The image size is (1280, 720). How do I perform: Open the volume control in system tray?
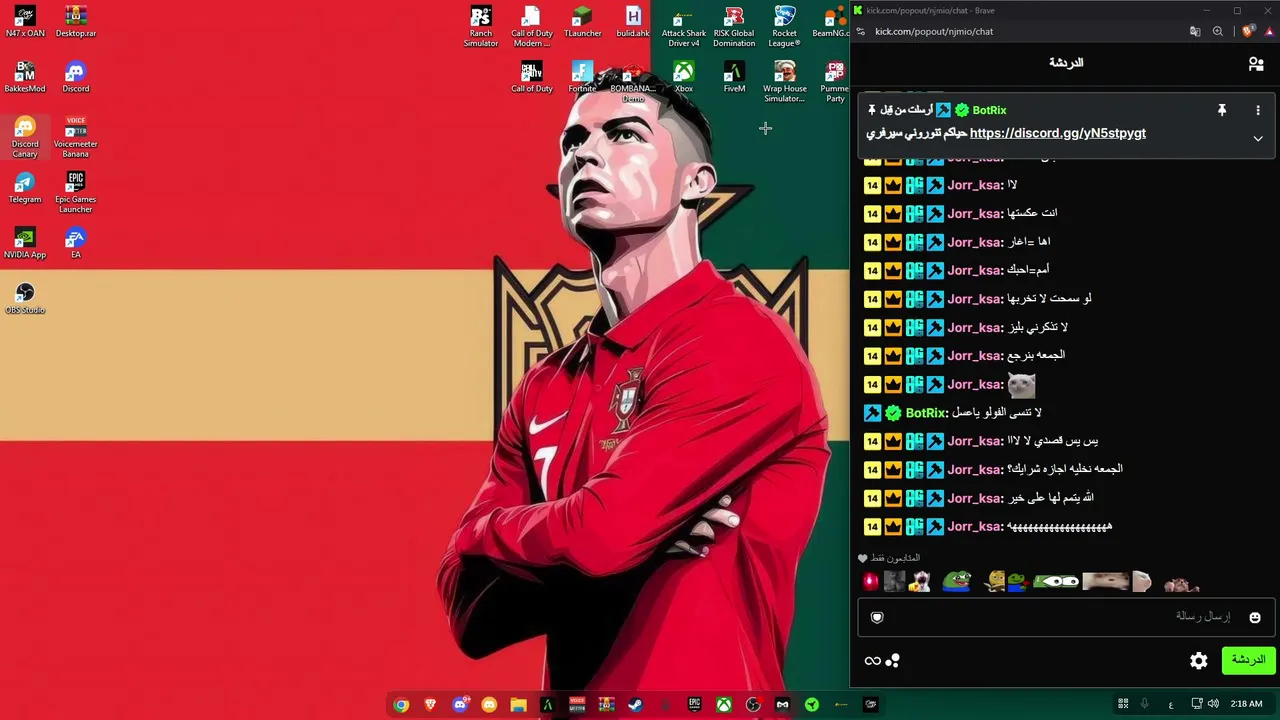pyautogui.click(x=1213, y=704)
